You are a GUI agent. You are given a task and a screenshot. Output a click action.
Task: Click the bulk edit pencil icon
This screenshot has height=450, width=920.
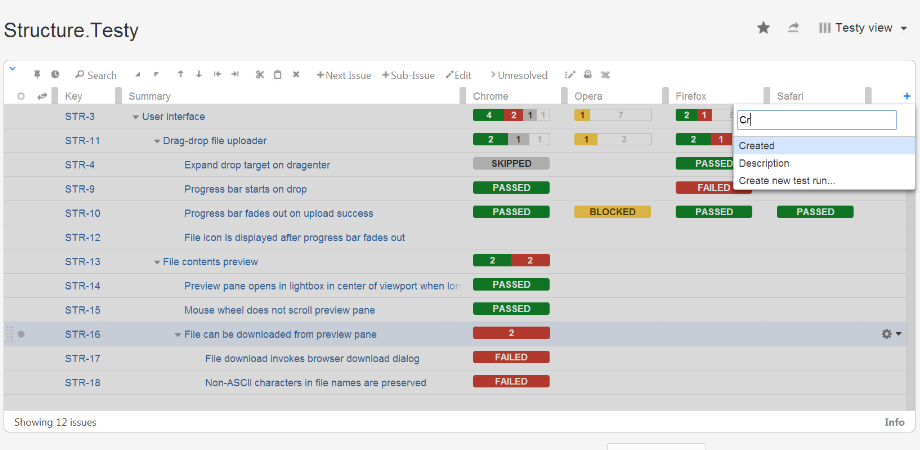[x=570, y=75]
